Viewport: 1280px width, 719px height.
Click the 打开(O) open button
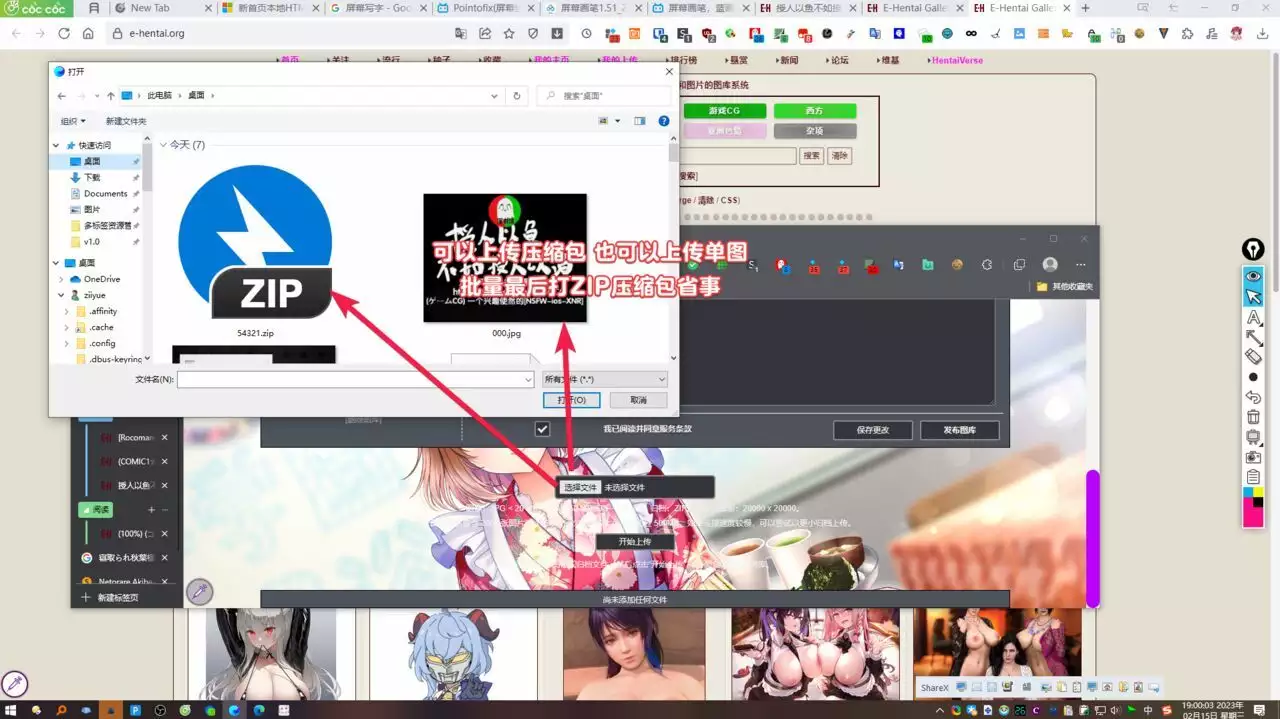(572, 400)
